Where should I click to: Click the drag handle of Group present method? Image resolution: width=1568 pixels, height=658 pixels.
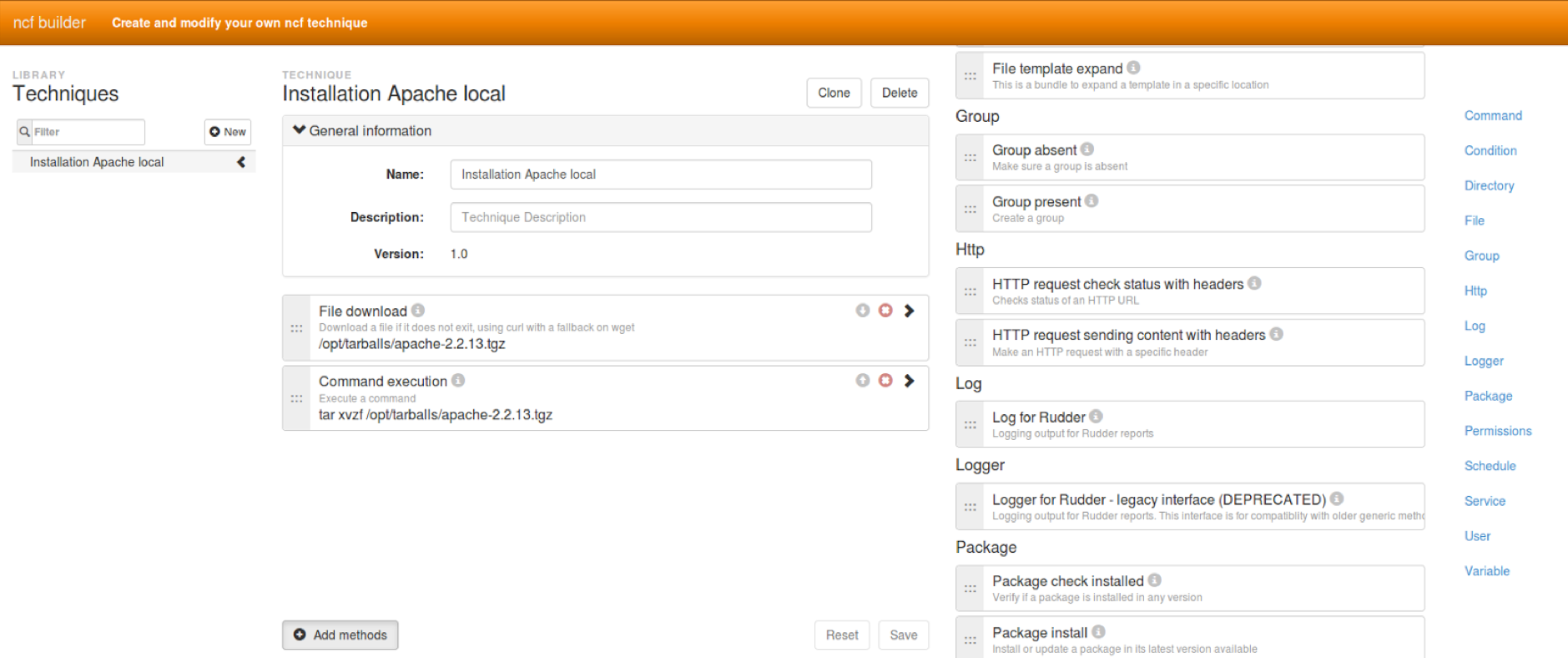pos(970,209)
